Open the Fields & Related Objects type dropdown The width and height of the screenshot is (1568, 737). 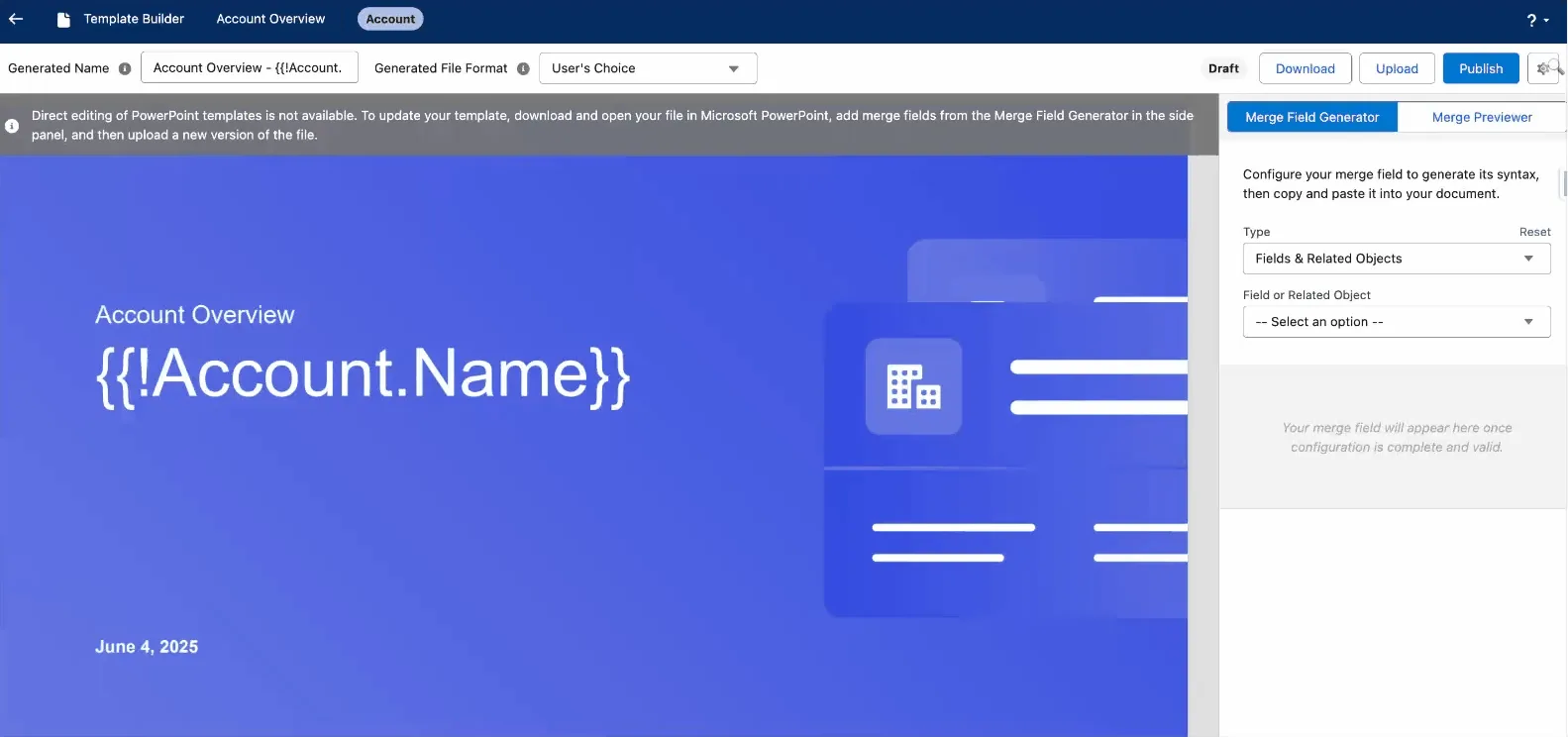tap(1397, 259)
